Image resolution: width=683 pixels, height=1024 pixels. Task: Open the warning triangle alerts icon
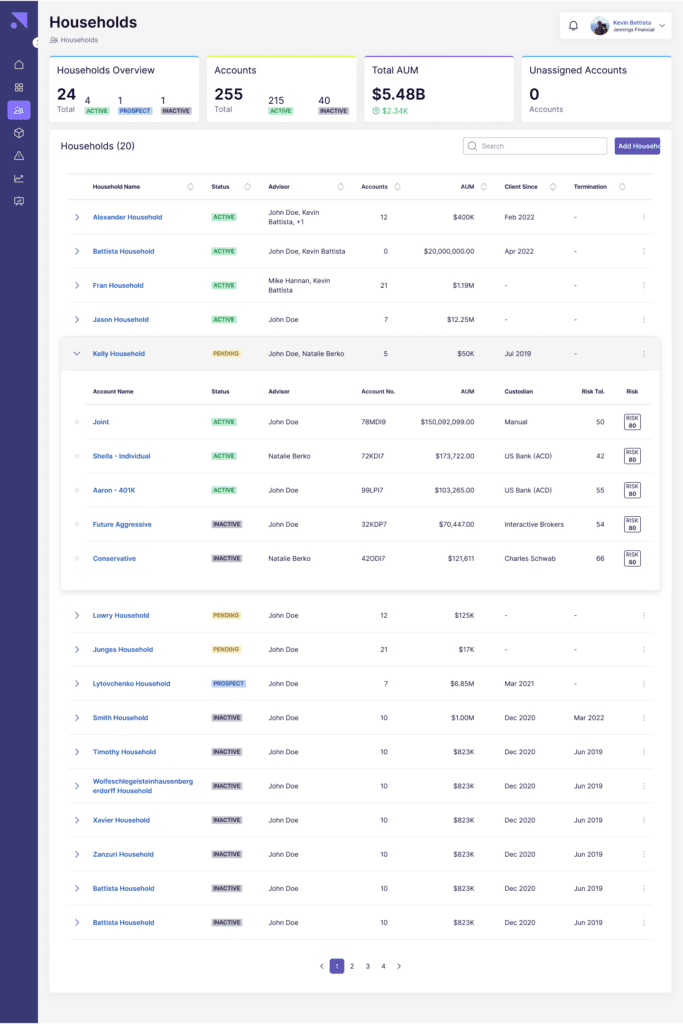click(x=18, y=156)
